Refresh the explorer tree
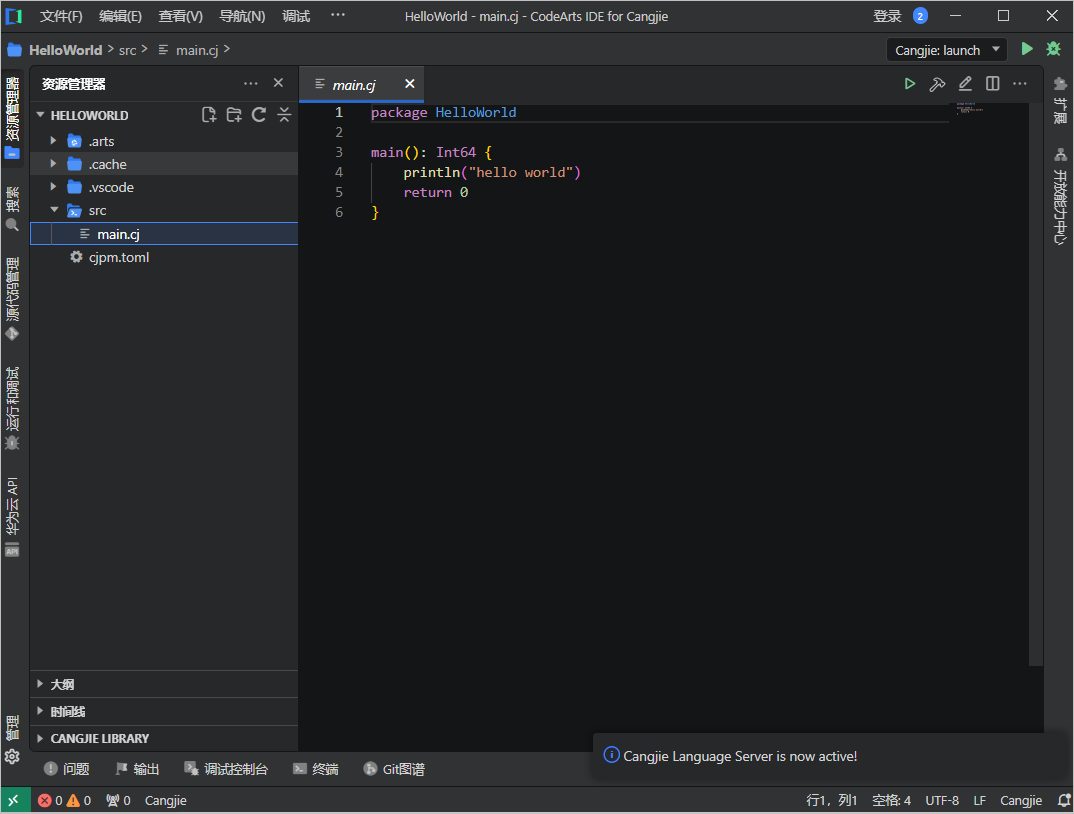This screenshot has width=1074, height=814. click(x=259, y=114)
